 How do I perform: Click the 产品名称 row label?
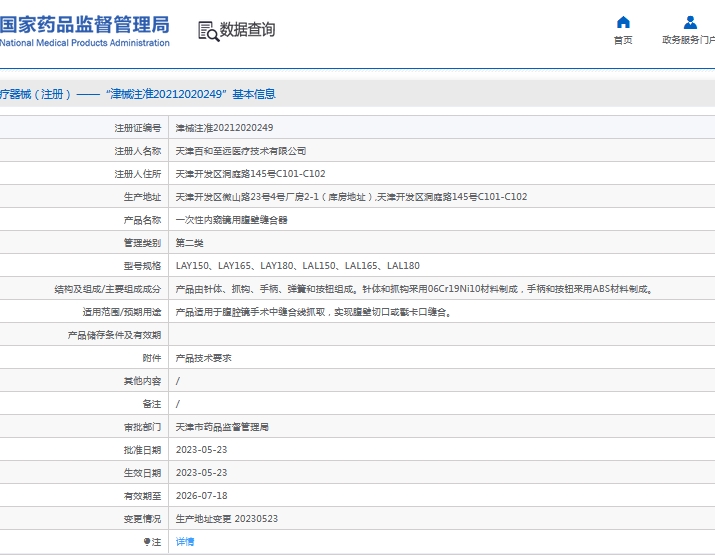142,220
